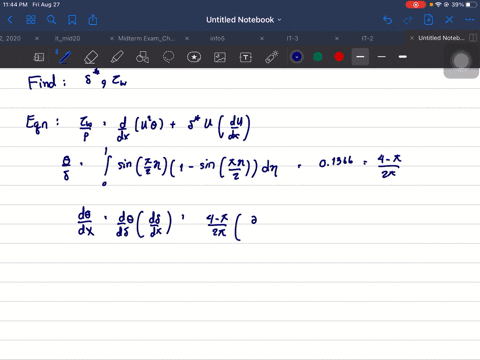The width and height of the screenshot is (480, 360).
Task: Select the third thick stroke width
Action: click(x=403, y=57)
